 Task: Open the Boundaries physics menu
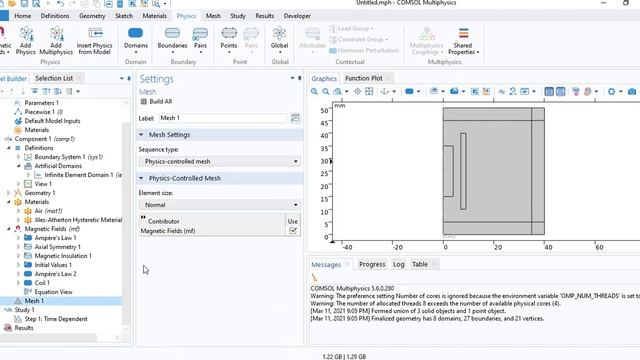[172, 40]
